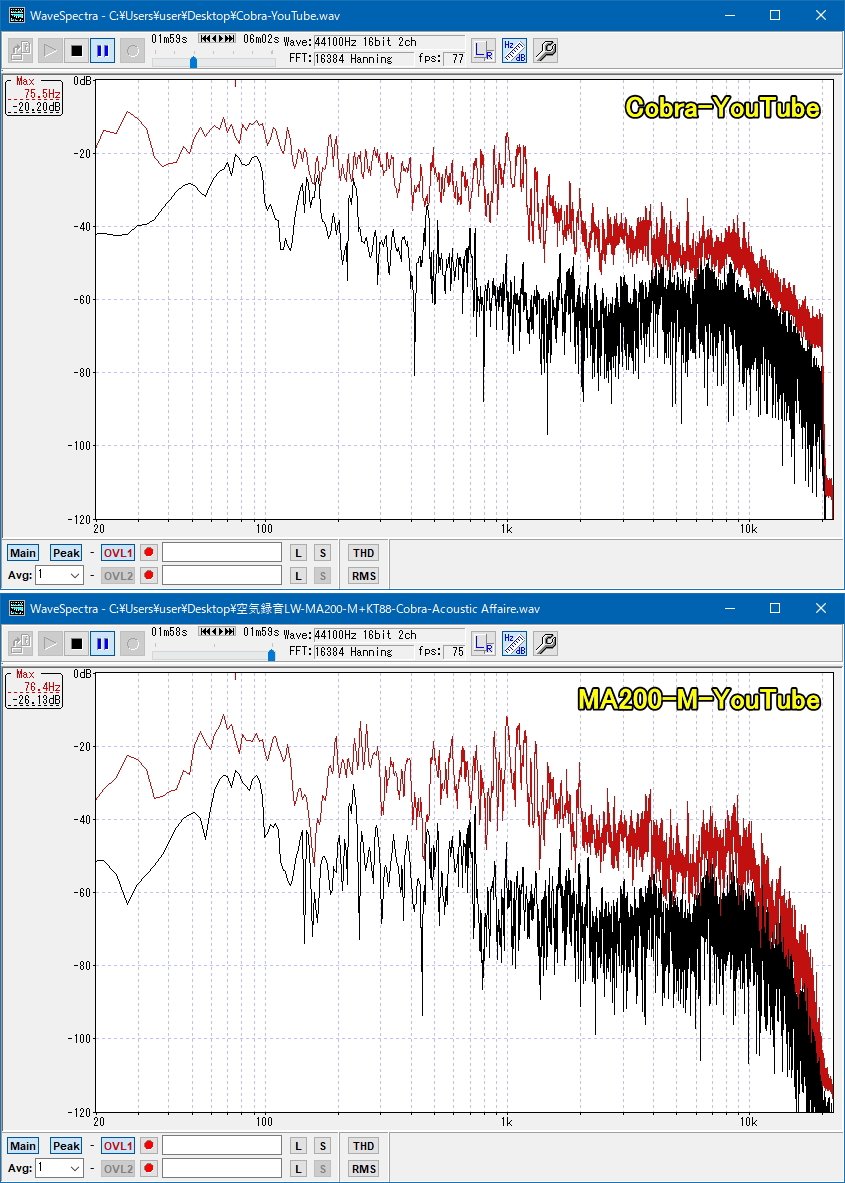Open file icon in Cobra-YouTube window
The height and width of the screenshot is (1183, 845).
(x=20, y=51)
